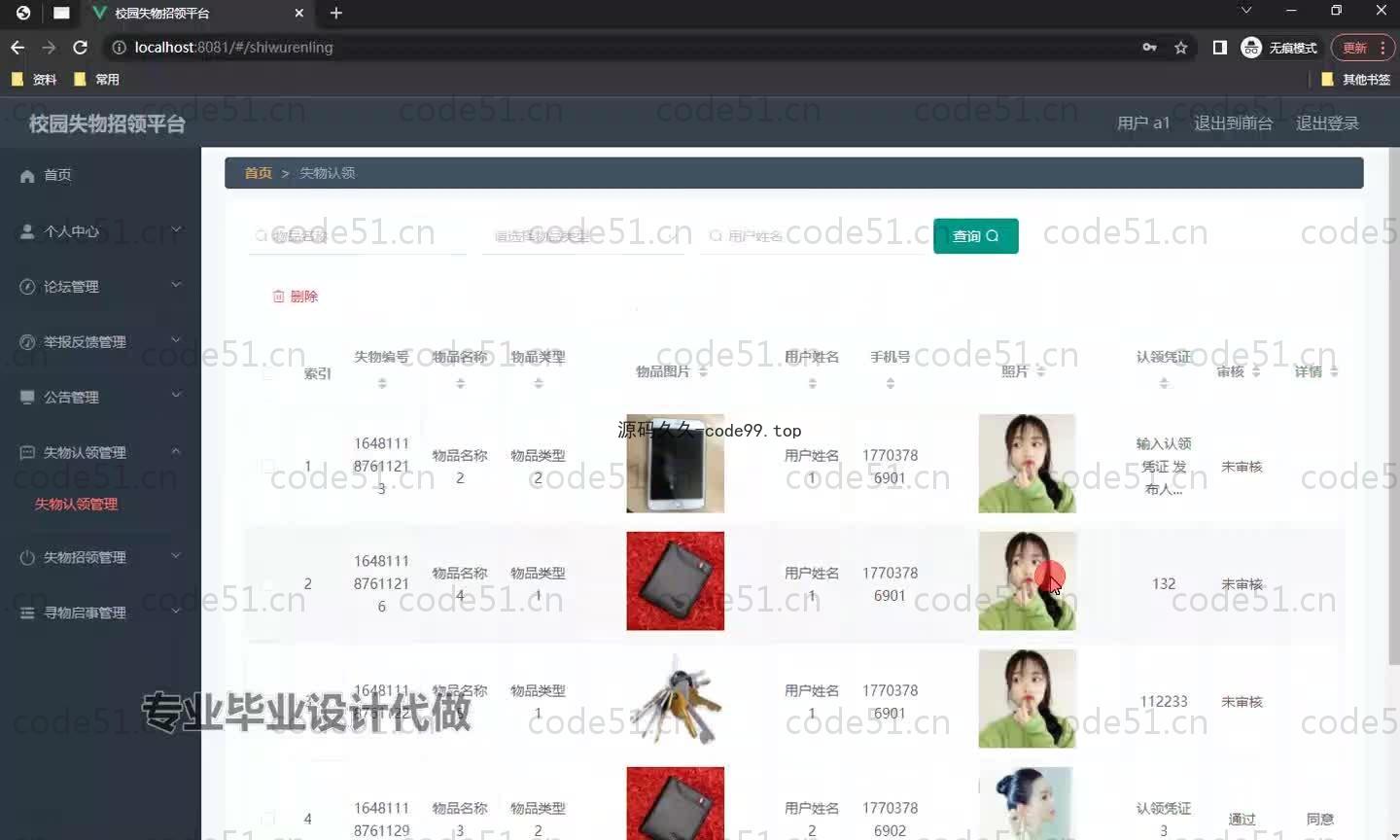Open the user photo in row 1
Screen dimensions: 1400x840
click(1027, 464)
